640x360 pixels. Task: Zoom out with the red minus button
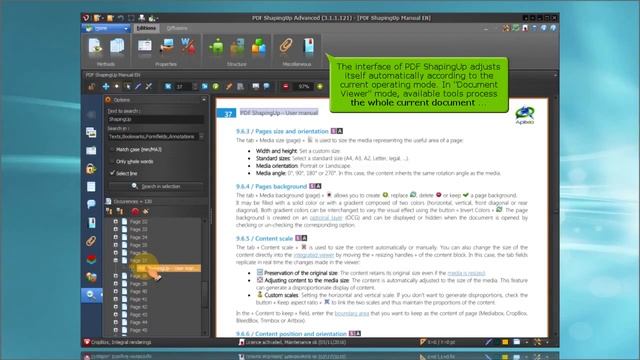click(x=285, y=87)
